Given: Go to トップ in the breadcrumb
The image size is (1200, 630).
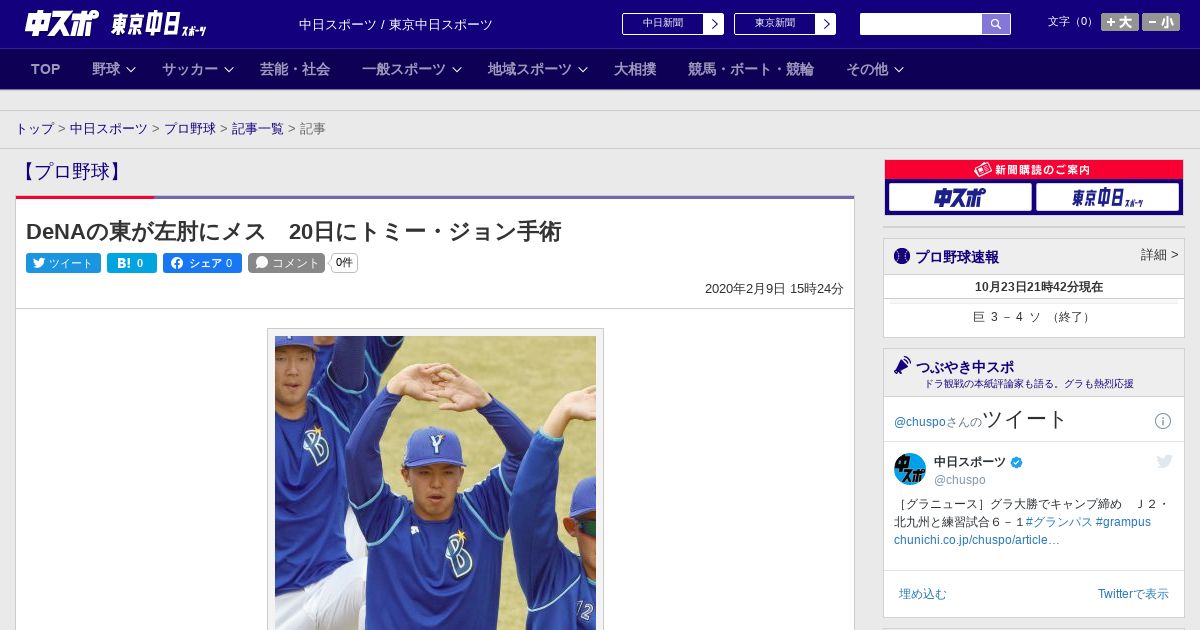Looking at the screenshot, I should [x=34, y=129].
